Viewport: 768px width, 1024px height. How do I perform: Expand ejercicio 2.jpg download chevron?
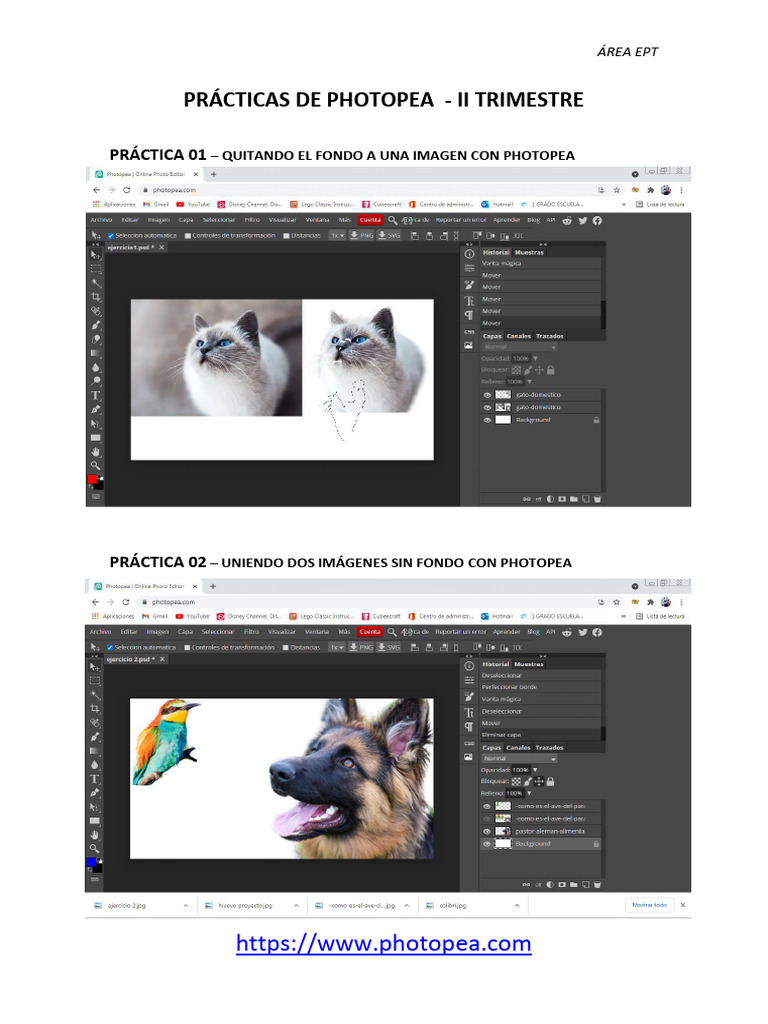point(186,906)
